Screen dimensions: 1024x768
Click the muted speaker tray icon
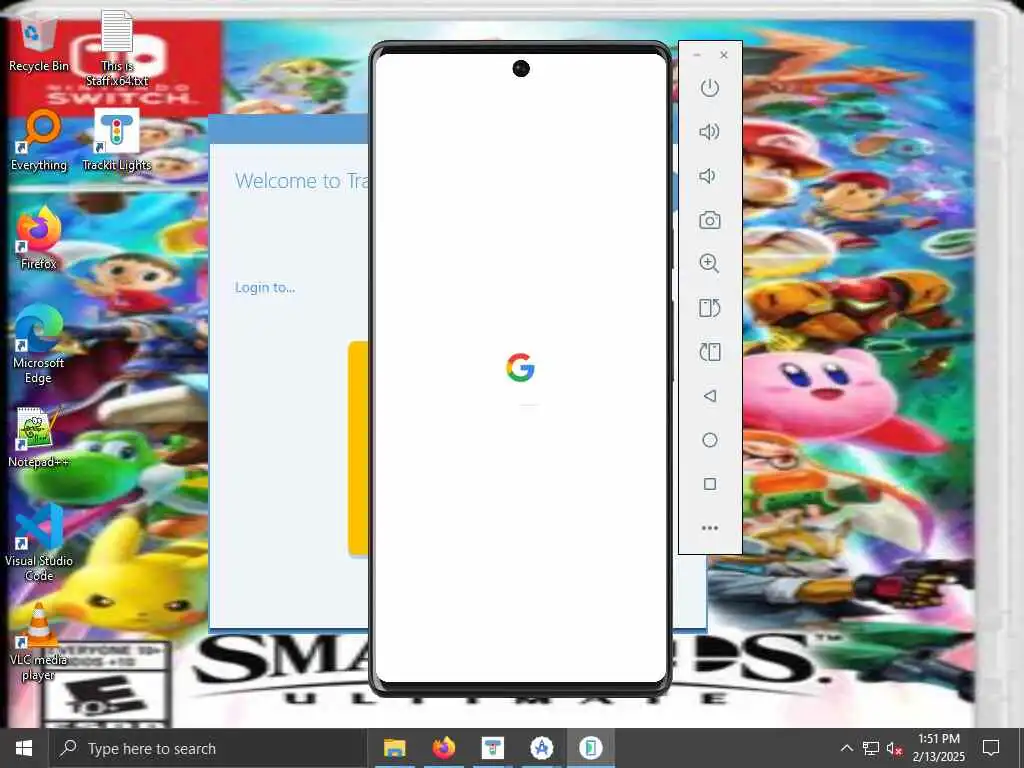click(895, 748)
